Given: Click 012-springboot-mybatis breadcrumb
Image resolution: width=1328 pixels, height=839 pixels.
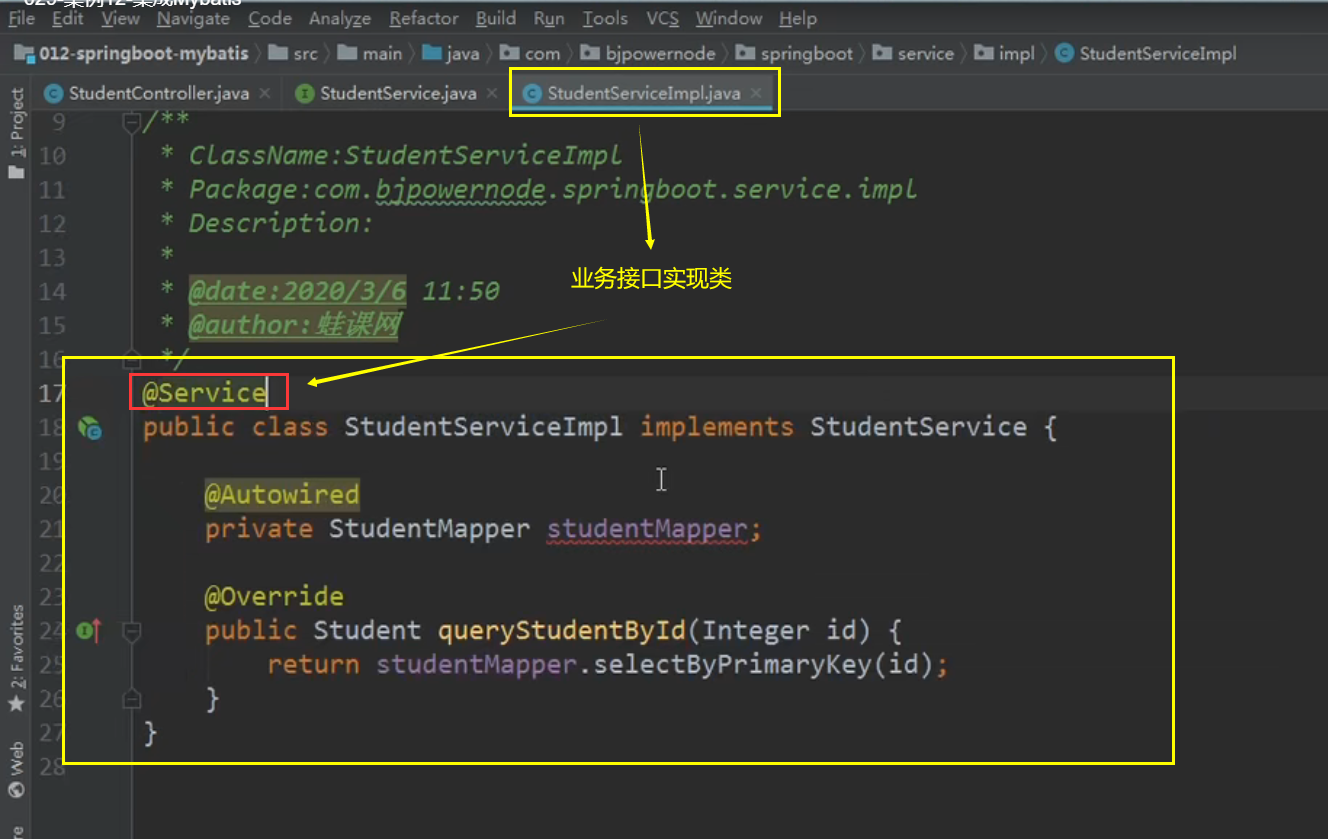Looking at the screenshot, I should (132, 54).
